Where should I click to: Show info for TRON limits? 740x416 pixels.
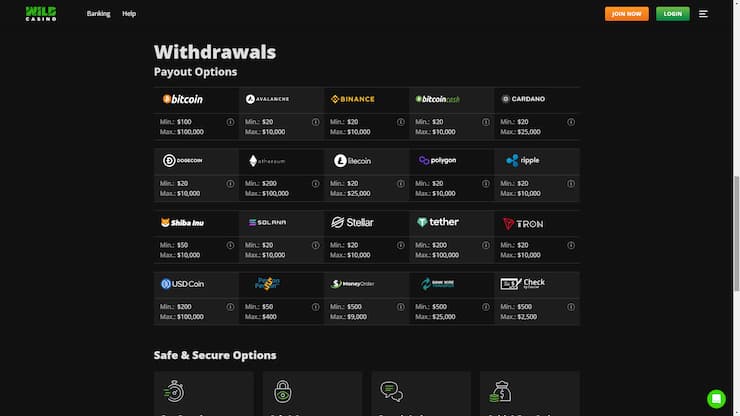click(x=571, y=246)
